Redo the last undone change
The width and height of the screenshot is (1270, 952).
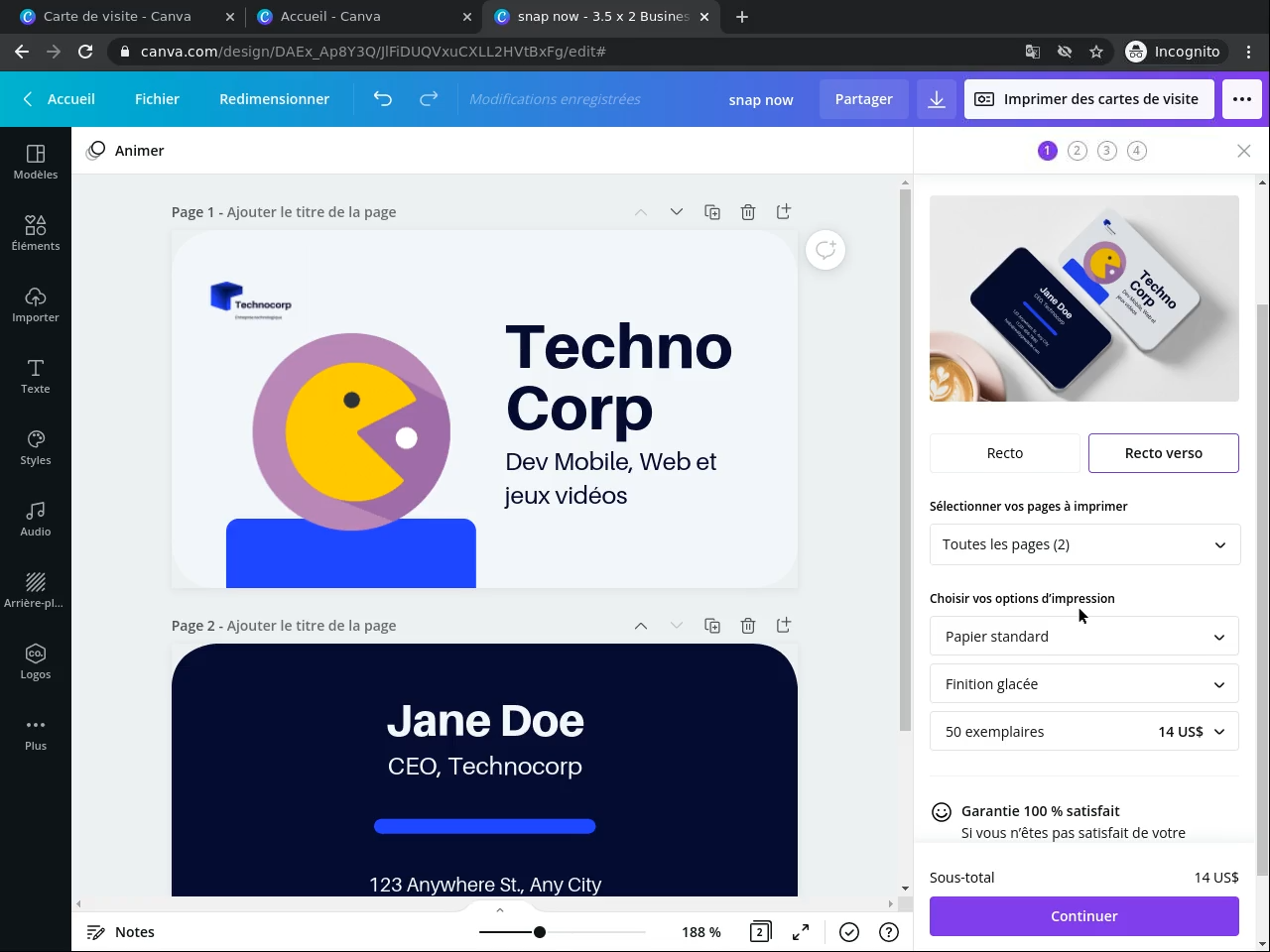pos(429,99)
